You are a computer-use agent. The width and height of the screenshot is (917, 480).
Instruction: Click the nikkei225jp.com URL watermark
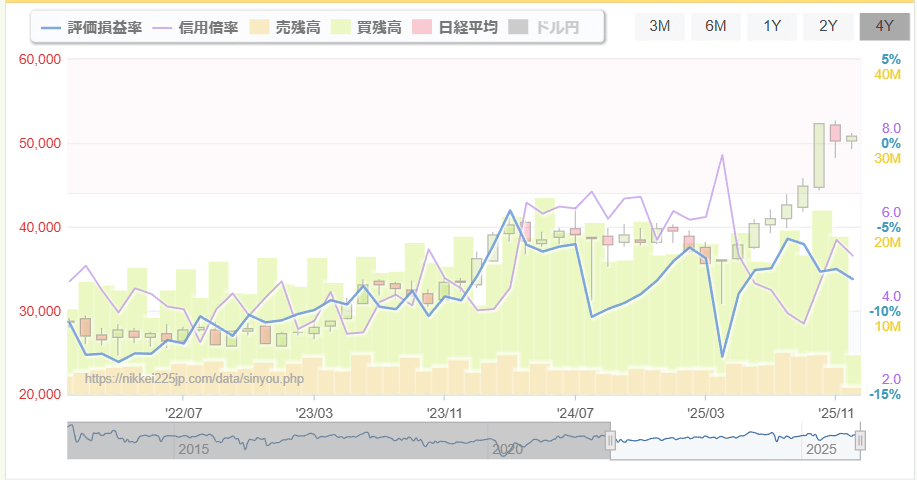(x=195, y=379)
